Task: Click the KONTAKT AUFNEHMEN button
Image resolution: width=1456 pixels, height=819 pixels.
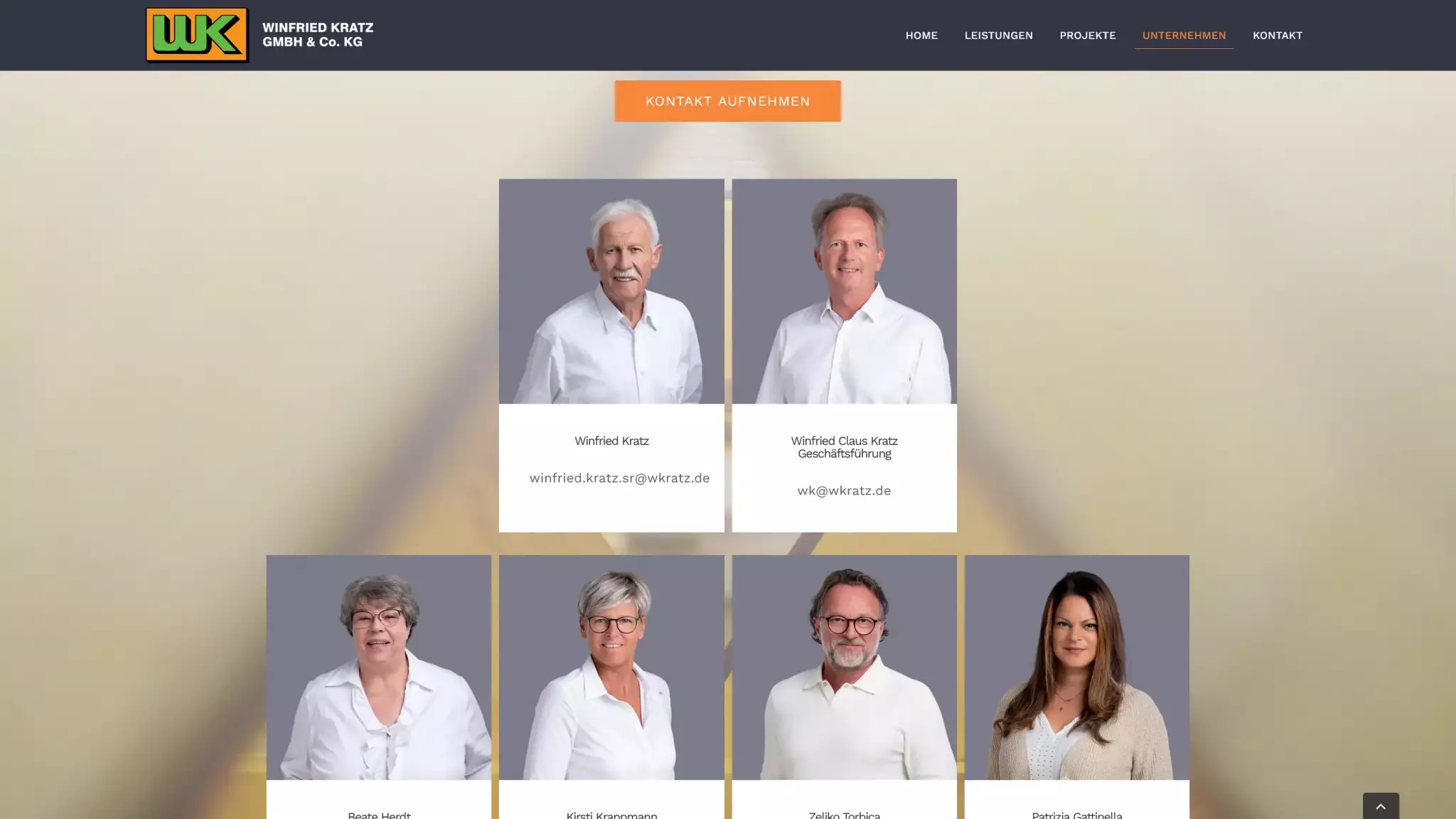Action: coord(727,101)
